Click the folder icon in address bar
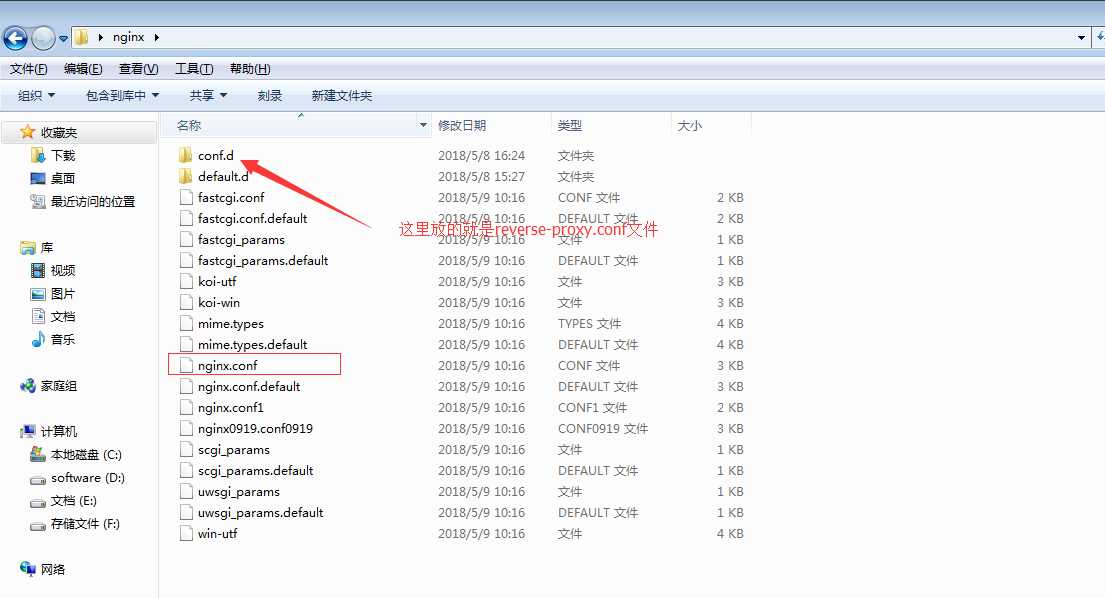Screen dimensions: 1105x598 pyautogui.click(x=82, y=37)
